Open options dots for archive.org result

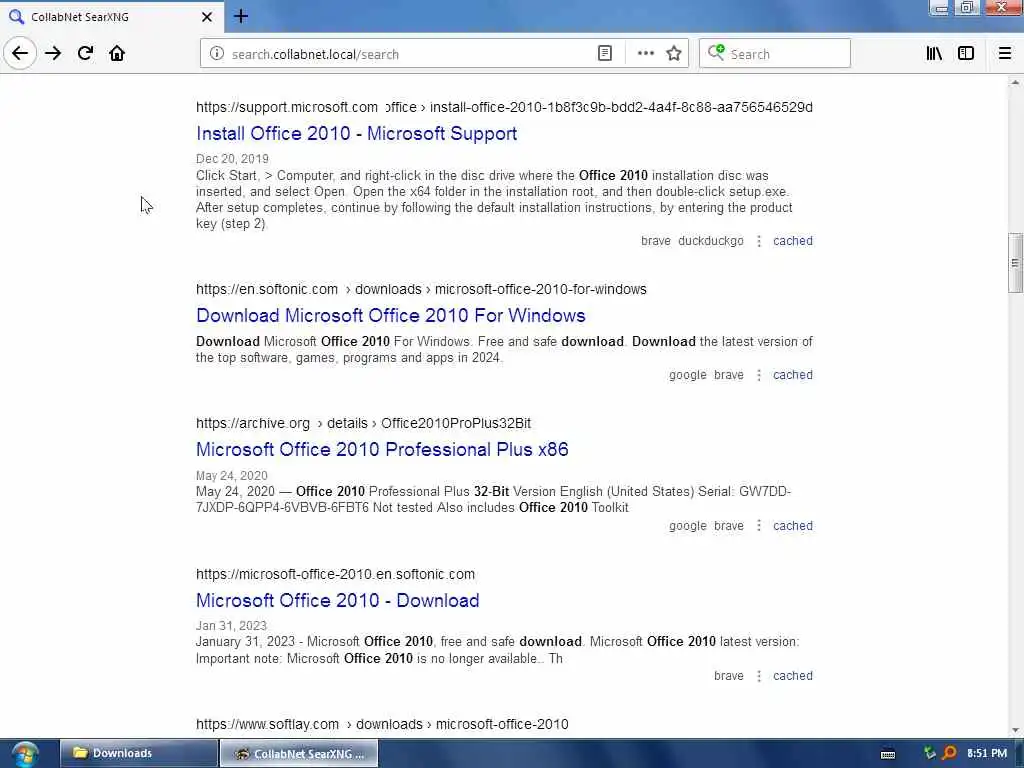[759, 526]
